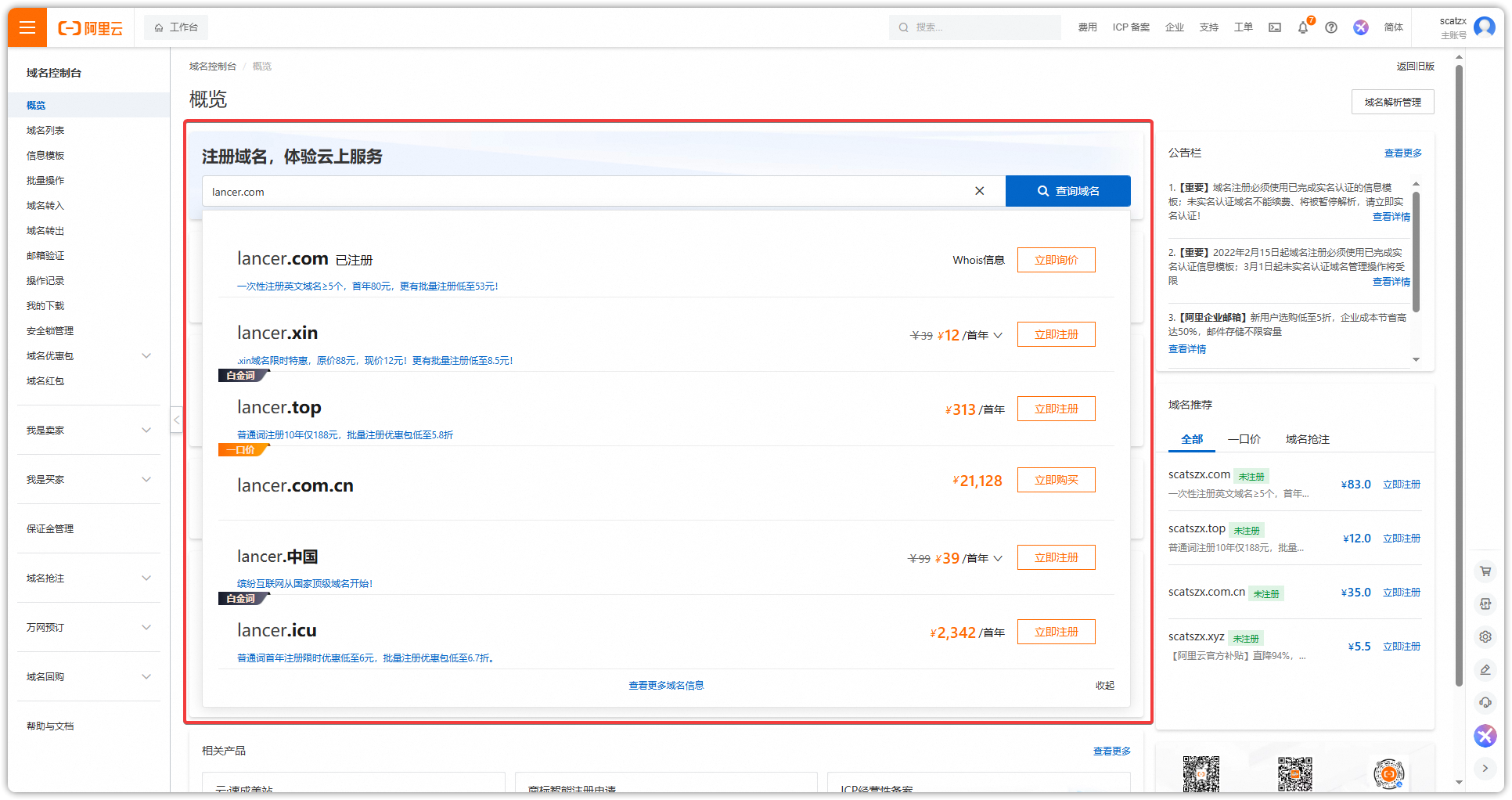Collapse the left sidebar handle
Viewport: 1512px width, 800px height.
(x=177, y=420)
